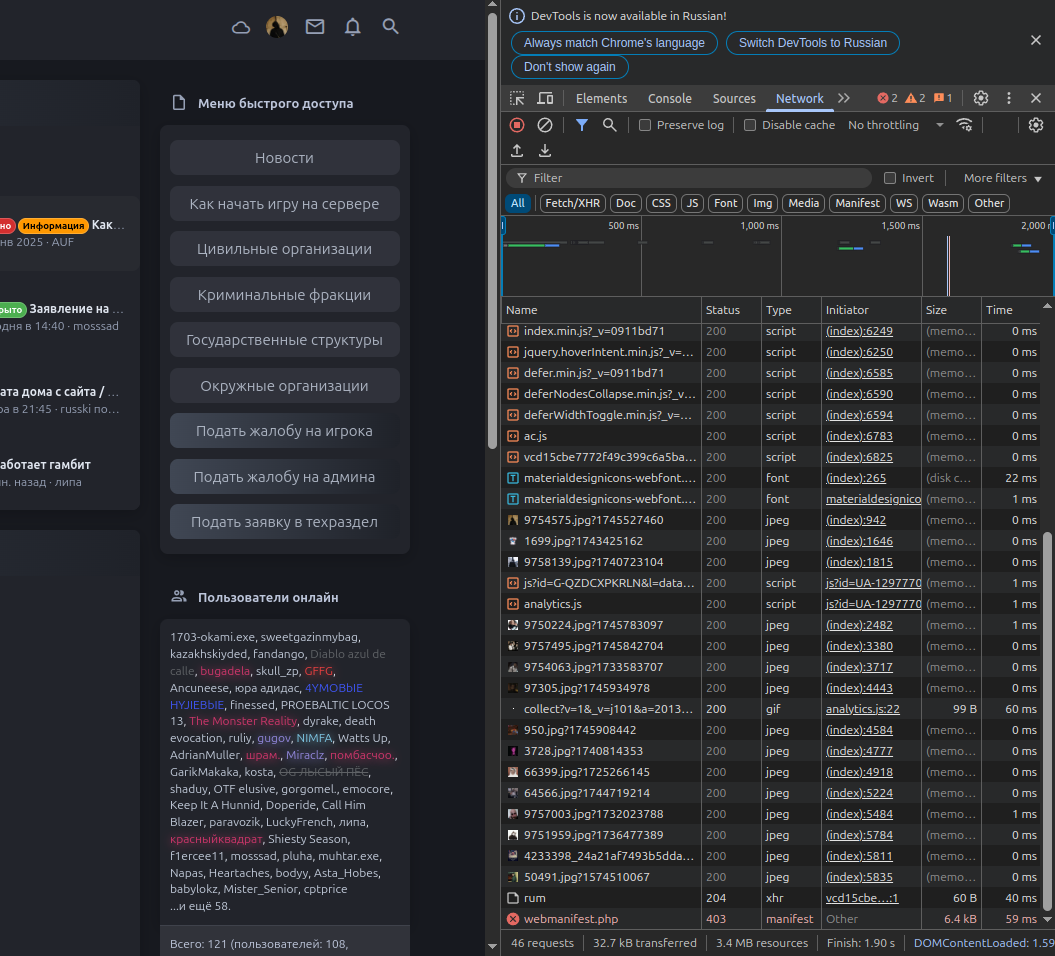Click Switch DevTools to Russian button

click(812, 43)
